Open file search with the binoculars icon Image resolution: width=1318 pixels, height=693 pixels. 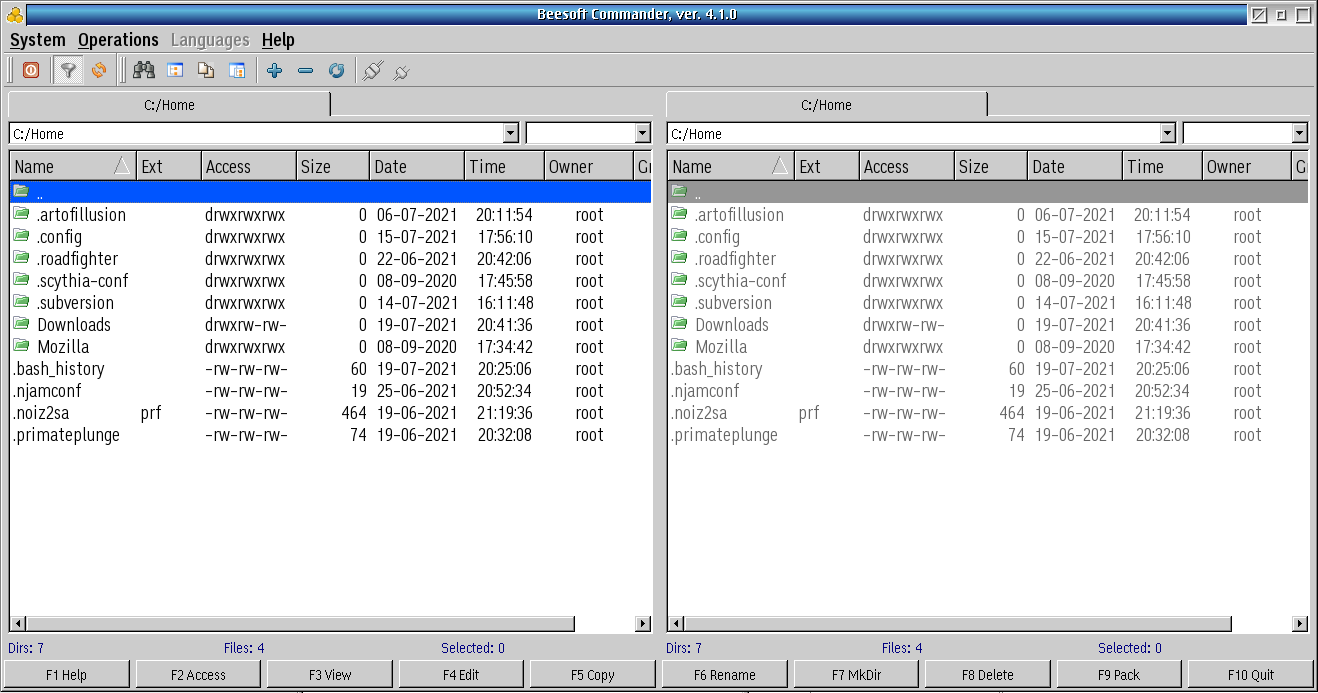tap(144, 70)
